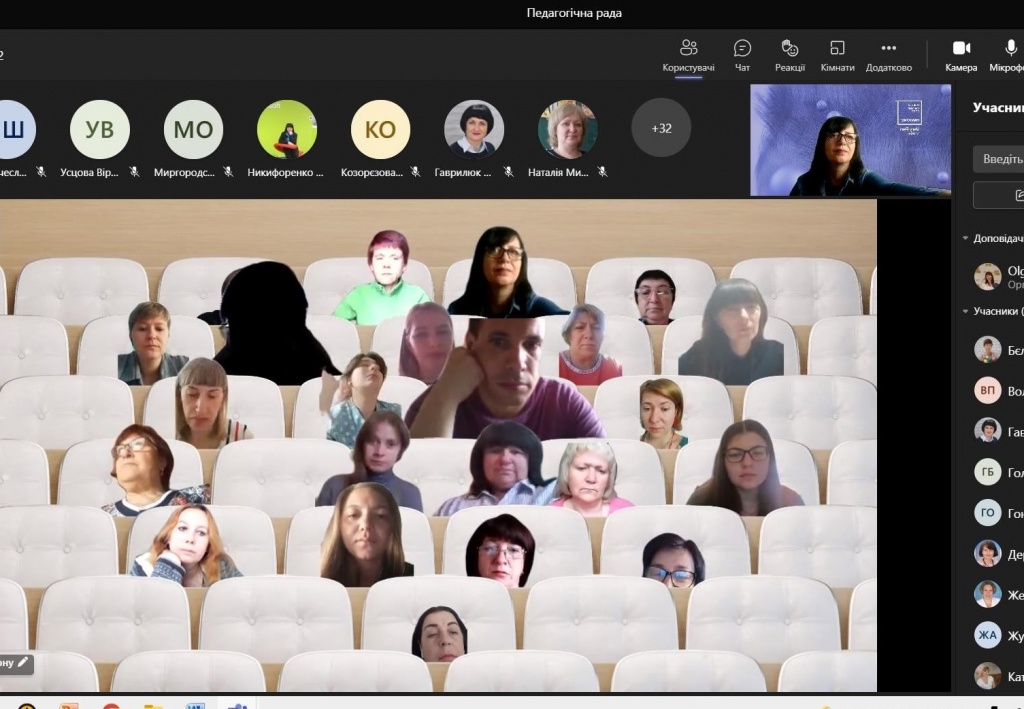Select the МО Миргородська participant avatar
This screenshot has height=709, width=1024.
click(193, 130)
